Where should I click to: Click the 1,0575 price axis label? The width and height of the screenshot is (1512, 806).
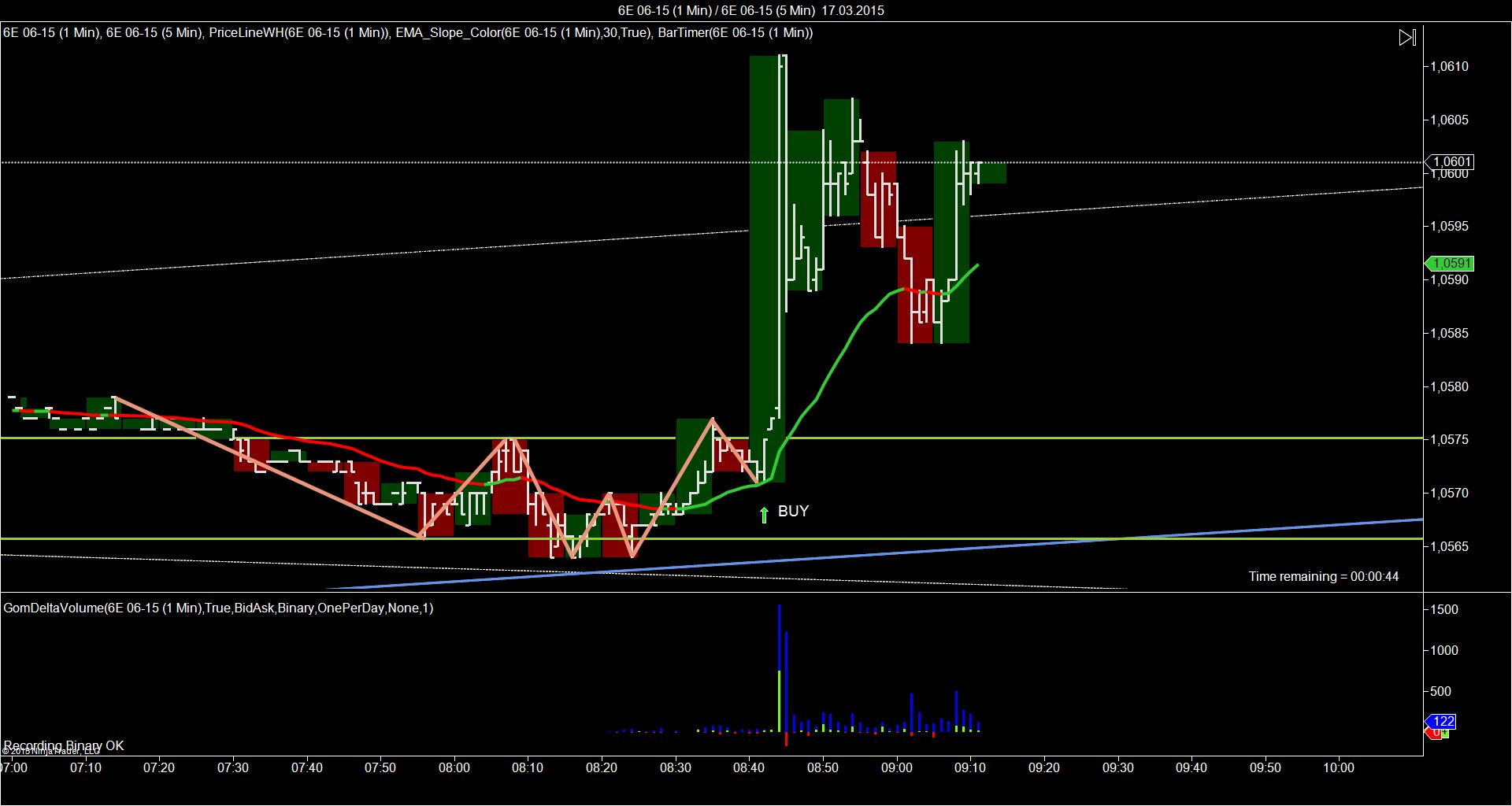coord(1449,440)
